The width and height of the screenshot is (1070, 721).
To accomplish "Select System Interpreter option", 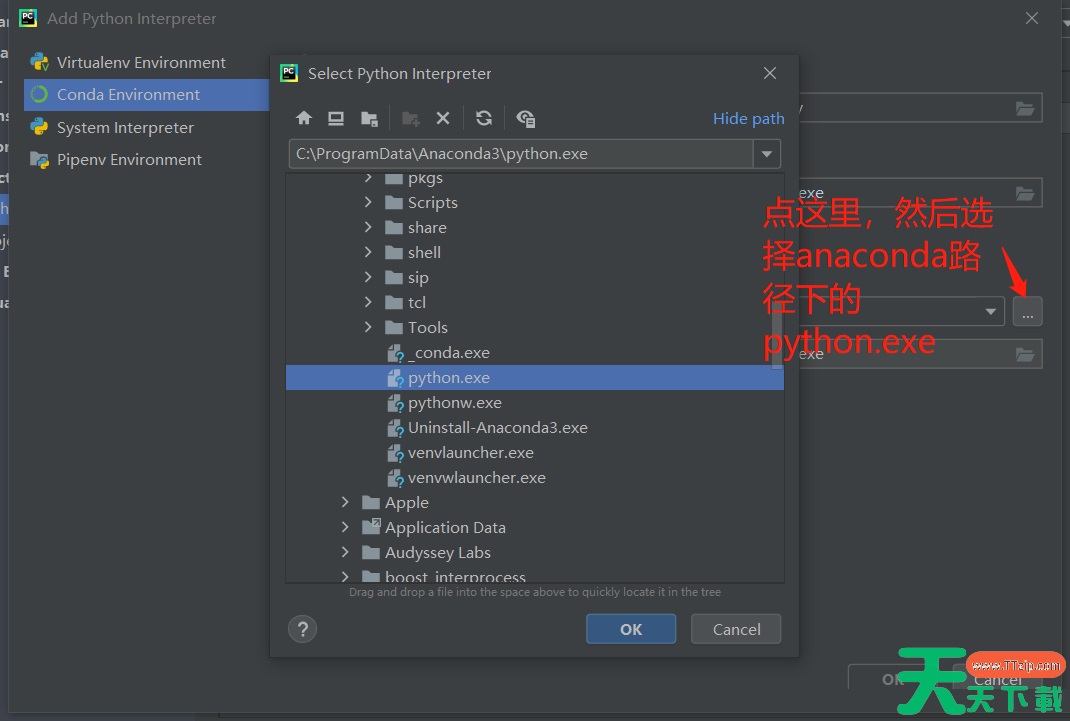I will coord(125,127).
